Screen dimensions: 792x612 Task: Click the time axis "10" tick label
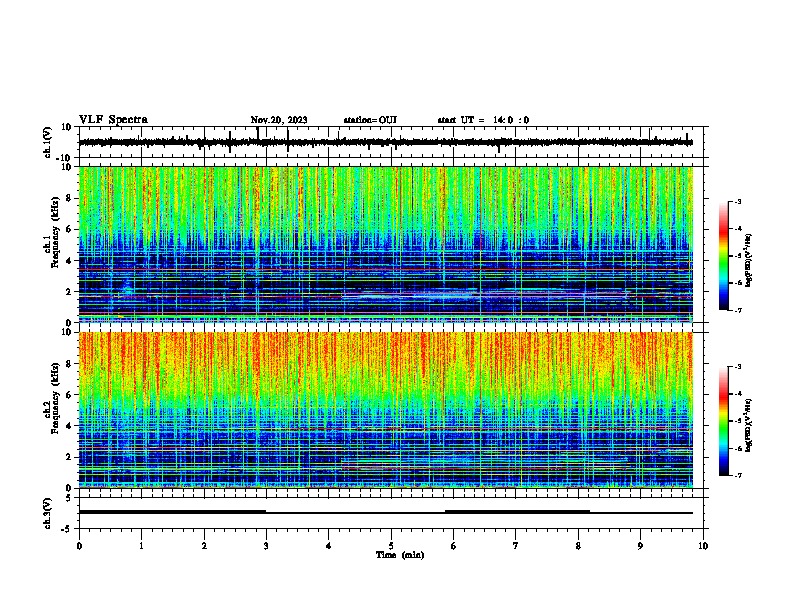[x=703, y=546]
